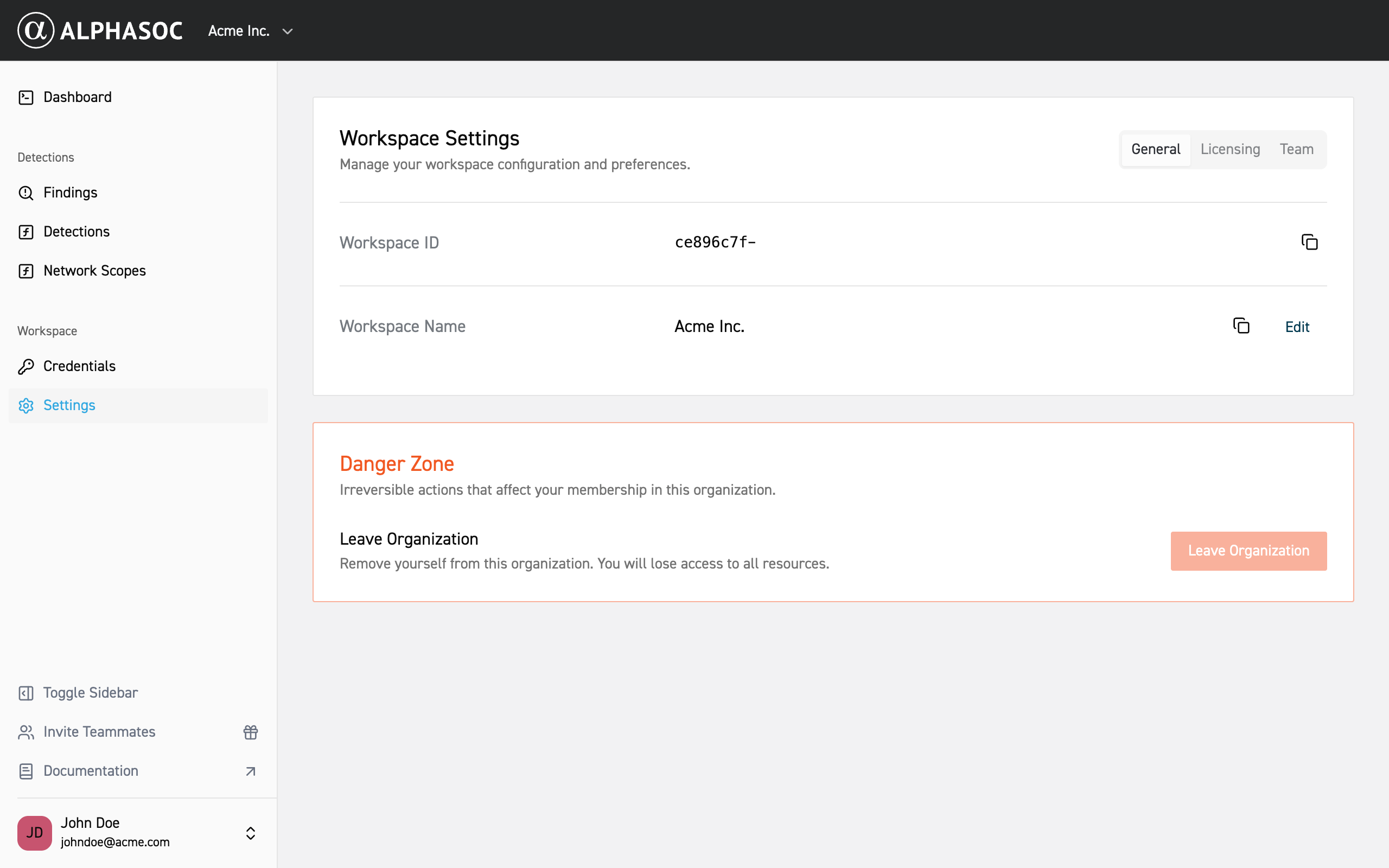Open Invite Teammates
This screenshot has width=1389, height=868.
[x=99, y=731]
